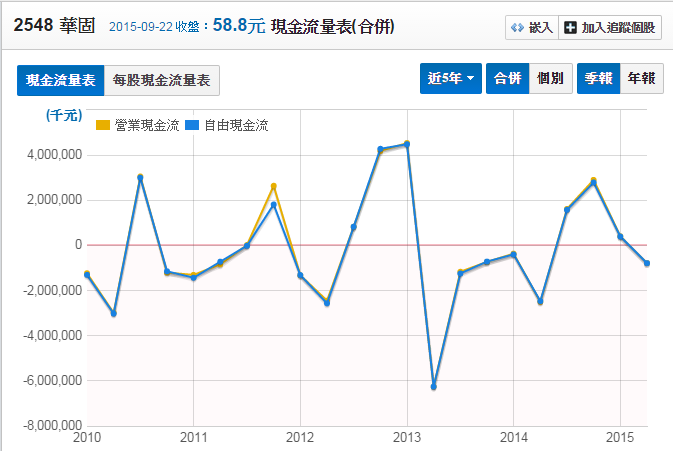This screenshot has height=451, width=673.
Task: Open the 近5年 period dropdown
Action: point(451,78)
